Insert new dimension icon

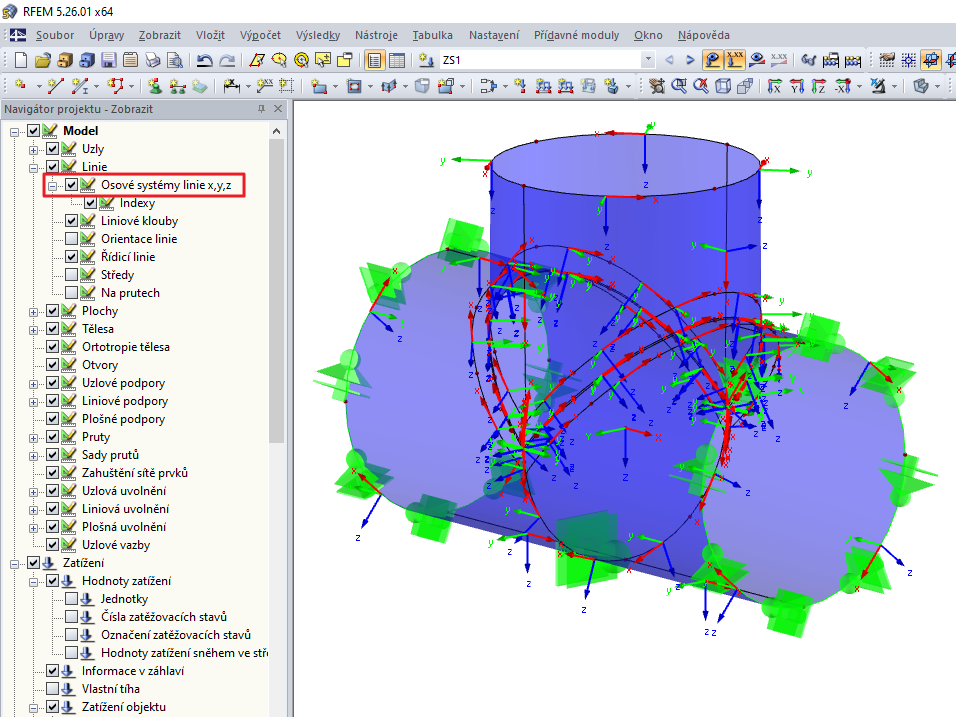coord(231,86)
